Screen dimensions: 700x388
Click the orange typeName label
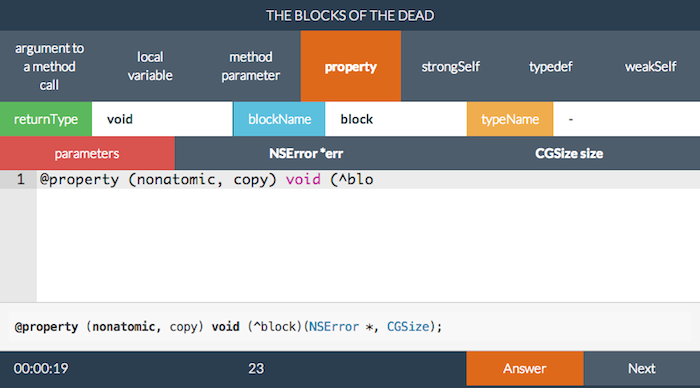tap(510, 119)
